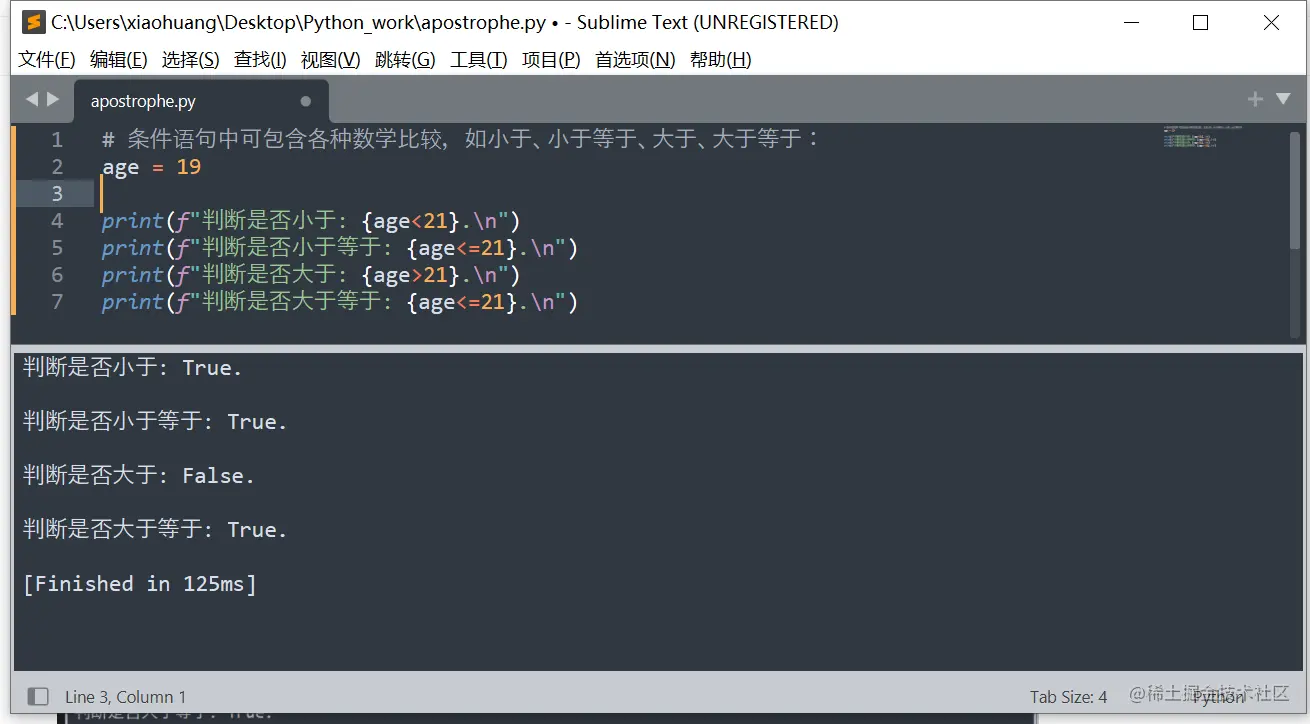
Task: Click the editor vertical scrollbar
Action: (1296, 190)
